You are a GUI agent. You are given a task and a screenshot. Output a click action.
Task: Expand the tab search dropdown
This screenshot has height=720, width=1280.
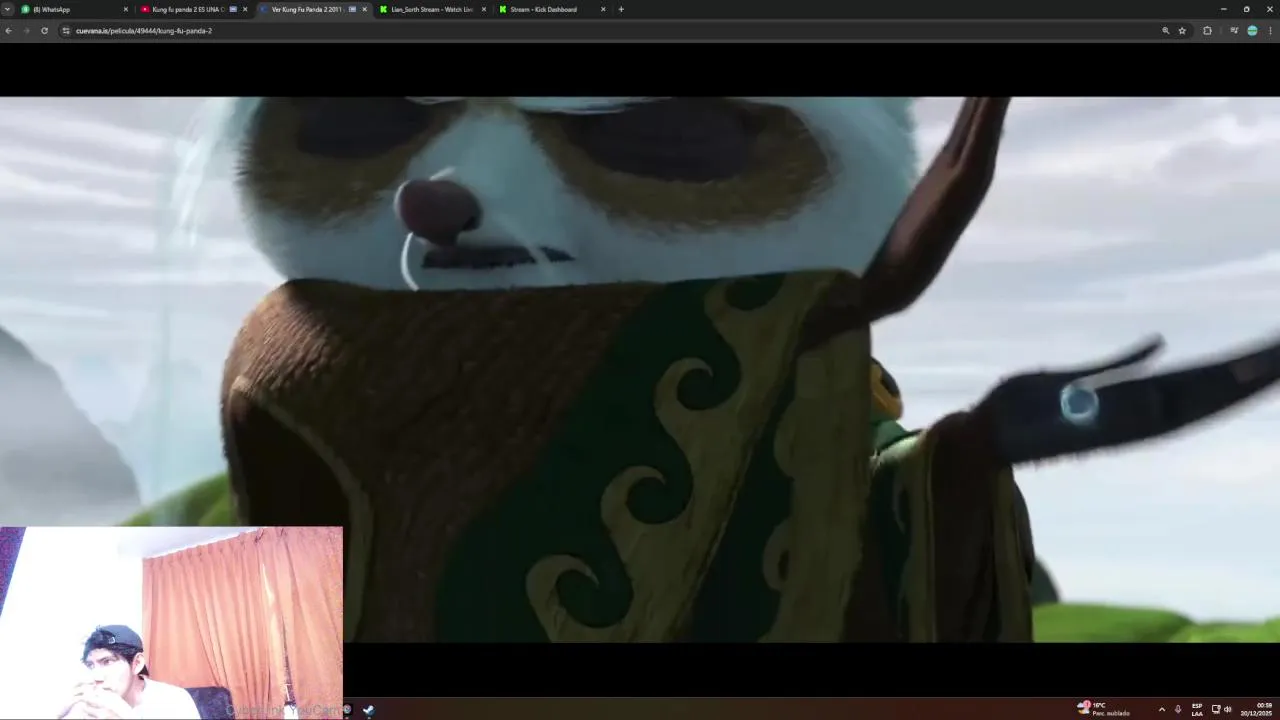click(8, 9)
